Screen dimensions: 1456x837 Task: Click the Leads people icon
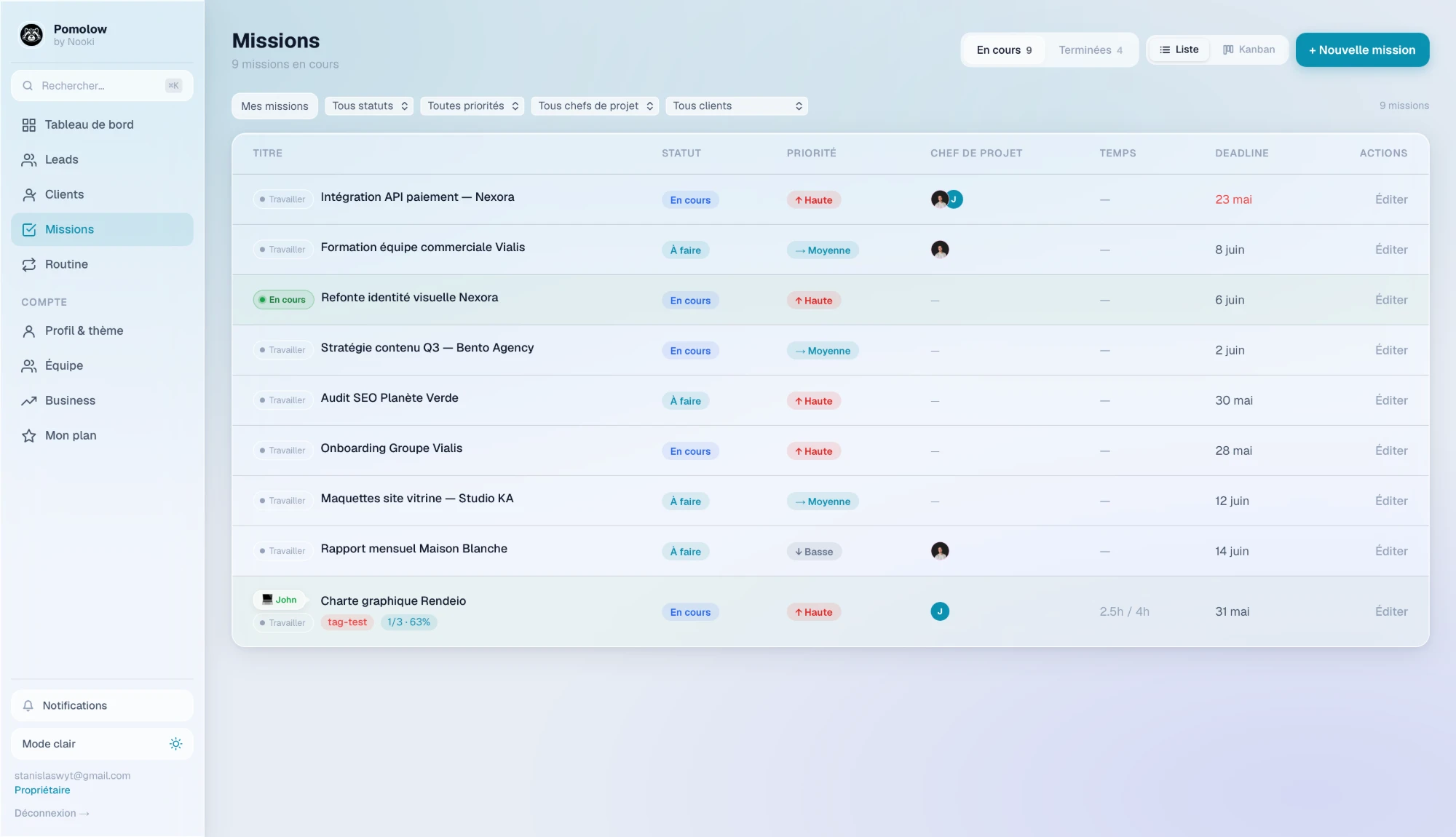(29, 160)
